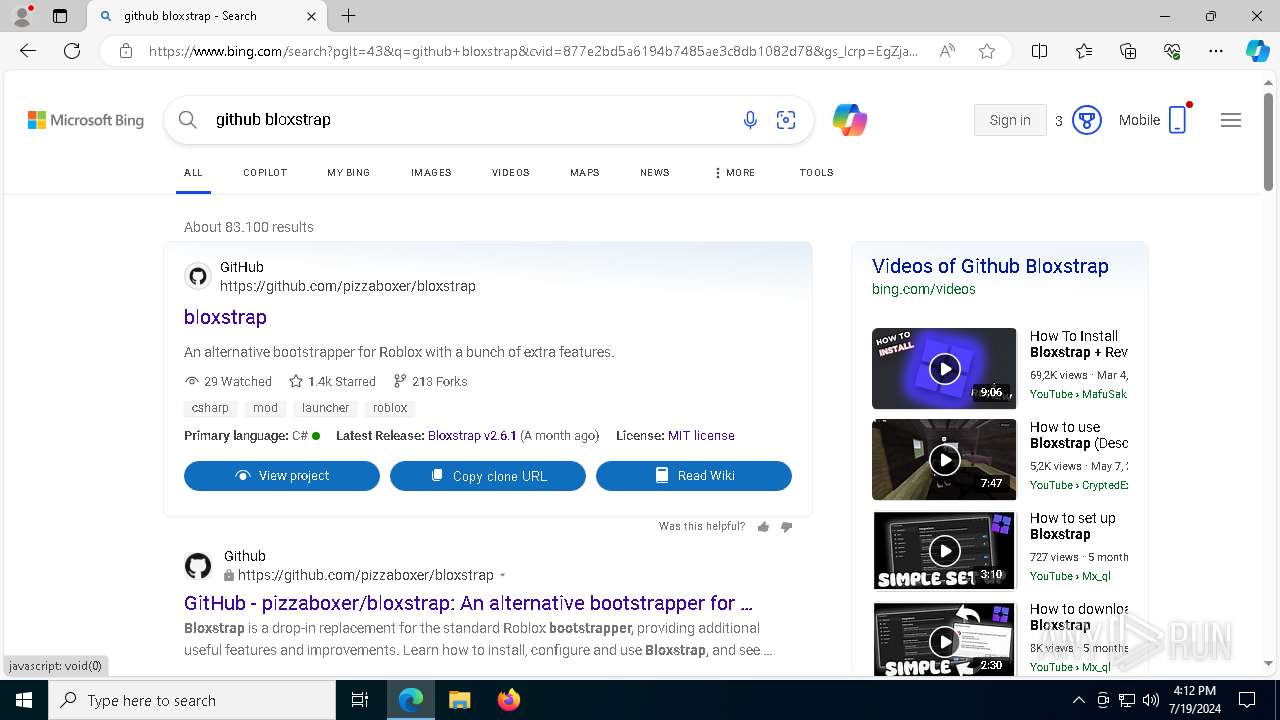Viewport: 1280px width, 720px height.
Task: Search using the microphone
Action: (x=750, y=120)
